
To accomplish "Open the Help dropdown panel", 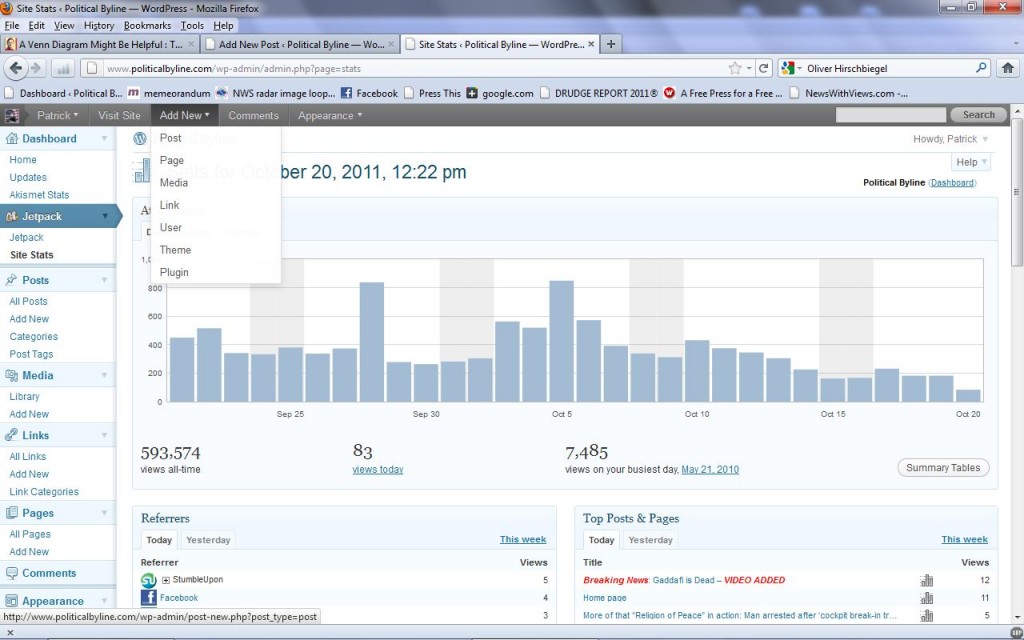I will [x=972, y=162].
